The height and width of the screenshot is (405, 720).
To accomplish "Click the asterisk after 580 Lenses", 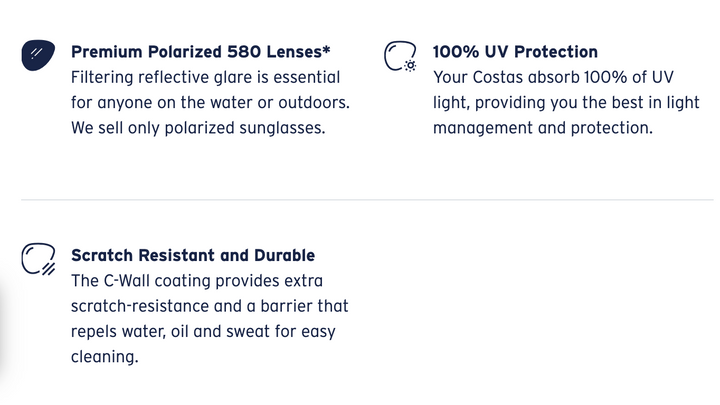I will [326, 49].
